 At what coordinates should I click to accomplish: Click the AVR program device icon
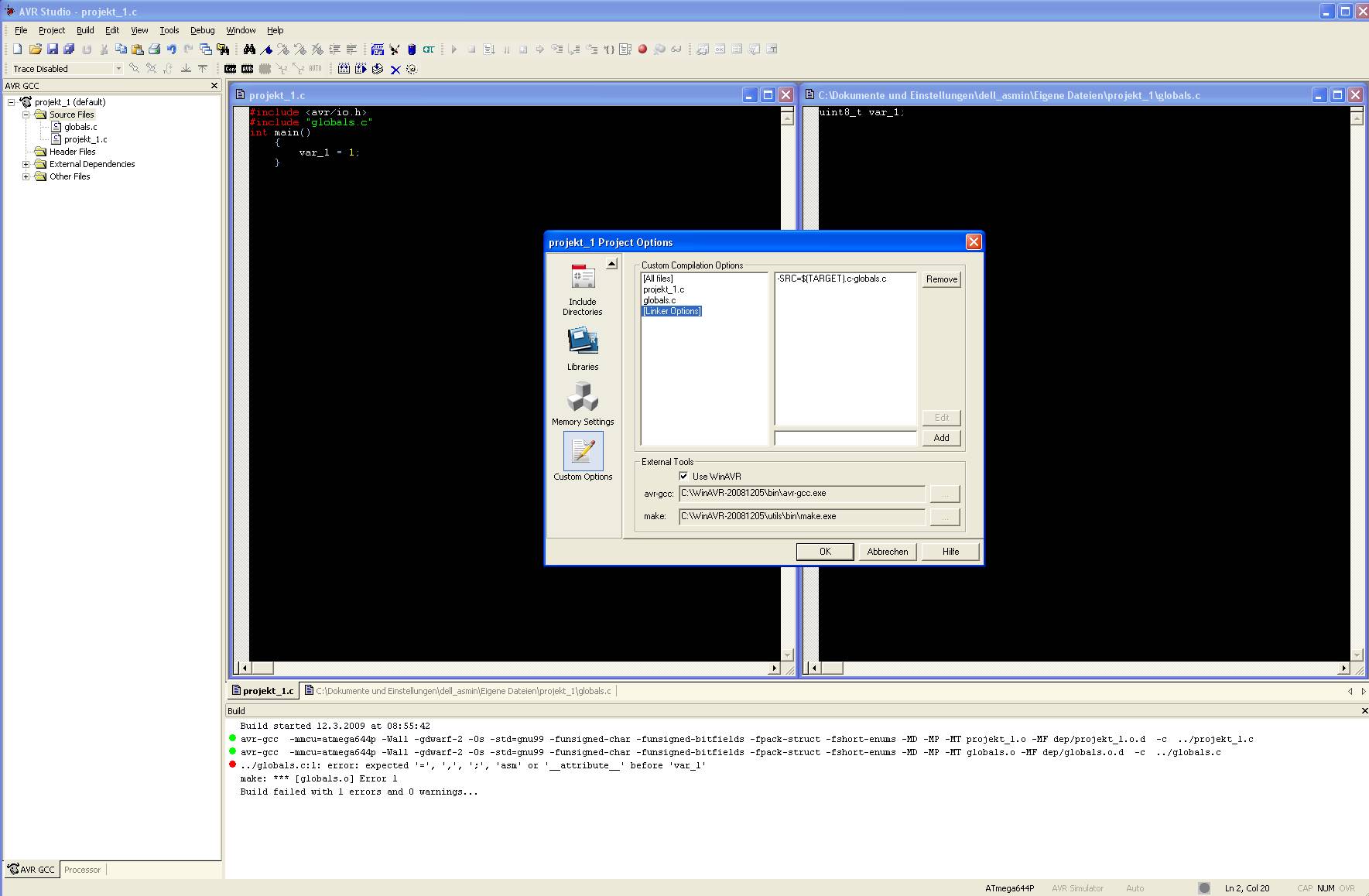tap(247, 69)
